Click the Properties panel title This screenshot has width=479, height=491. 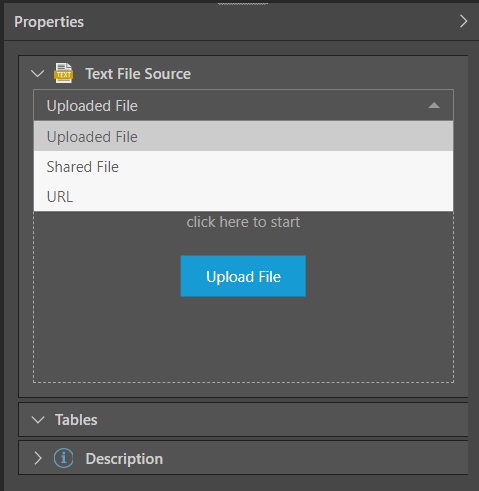49,22
